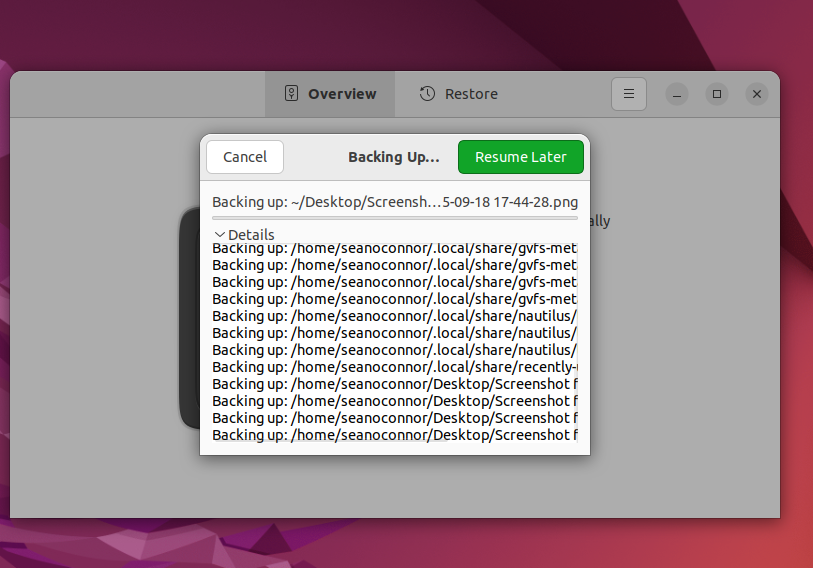Viewport: 813px width, 568px height.
Task: Minimize the backup window
Action: click(677, 94)
